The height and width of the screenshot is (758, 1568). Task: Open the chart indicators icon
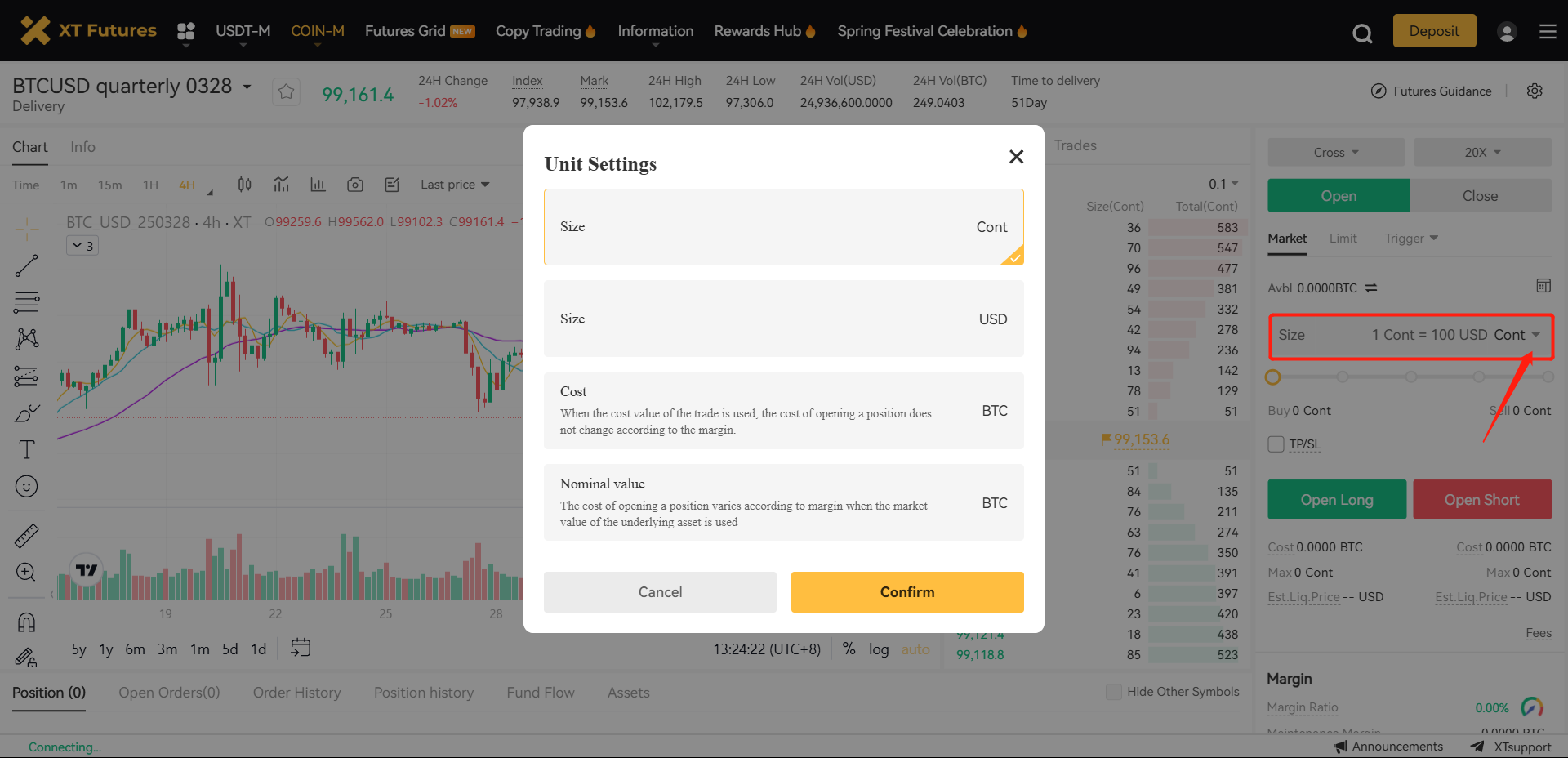coord(282,185)
